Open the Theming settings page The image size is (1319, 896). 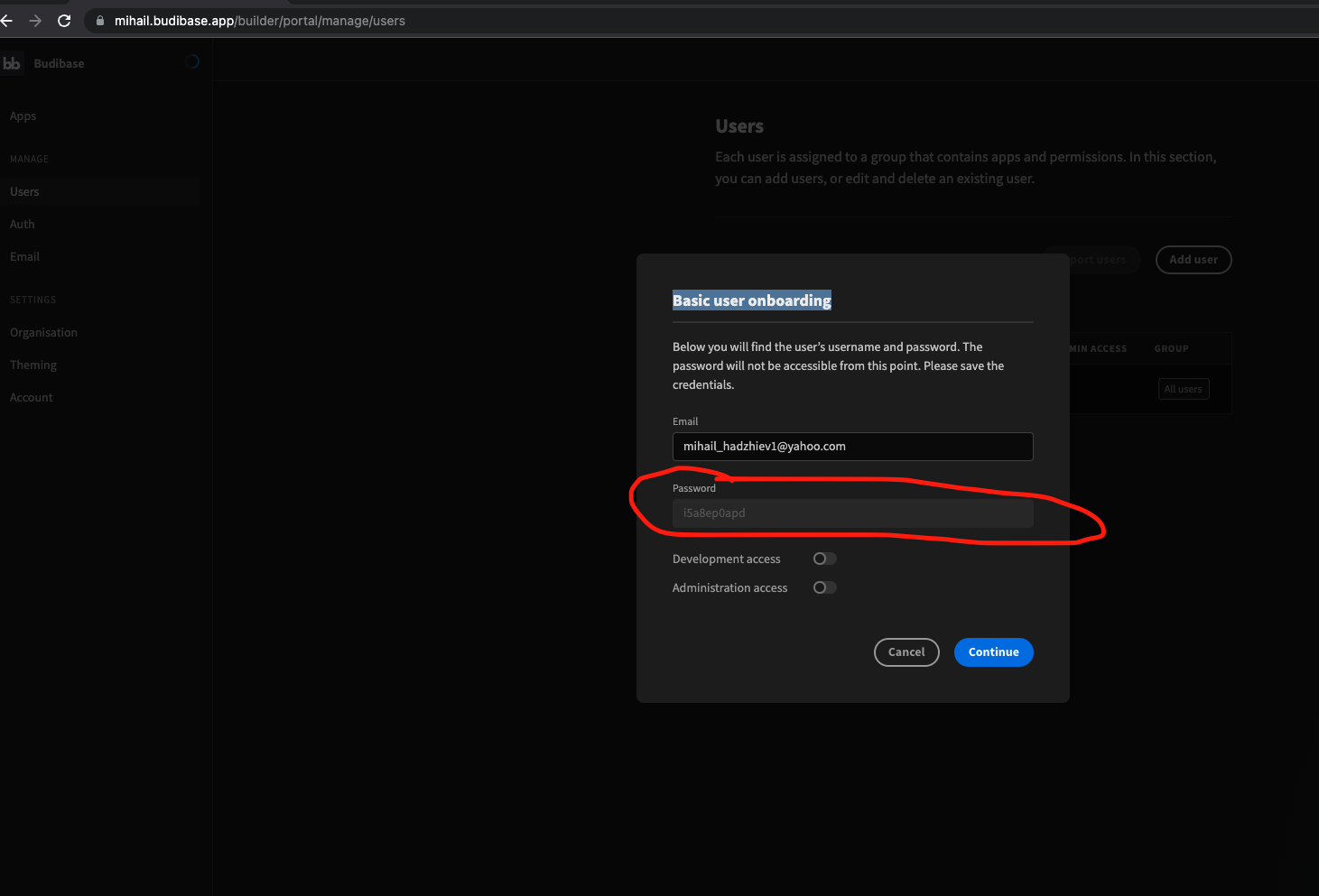[x=33, y=365]
